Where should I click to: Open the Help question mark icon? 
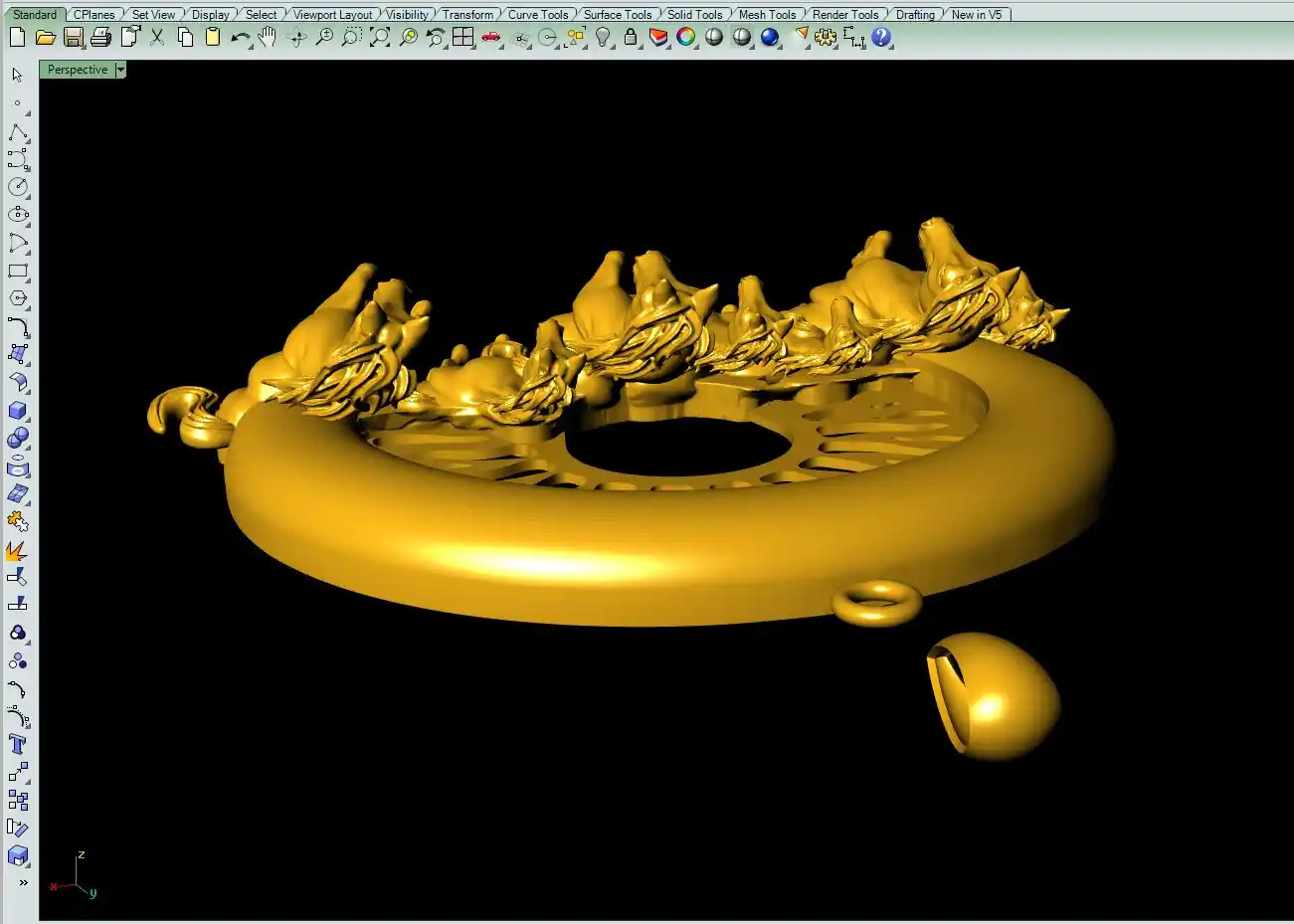pyautogui.click(x=881, y=38)
